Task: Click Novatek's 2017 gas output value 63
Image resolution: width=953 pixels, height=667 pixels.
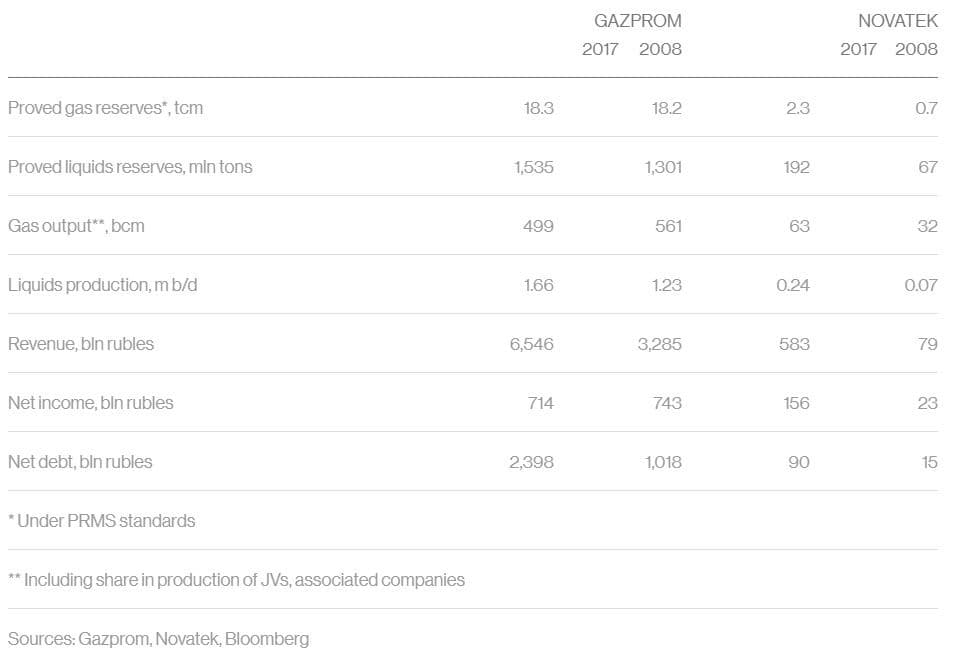Action: (799, 226)
